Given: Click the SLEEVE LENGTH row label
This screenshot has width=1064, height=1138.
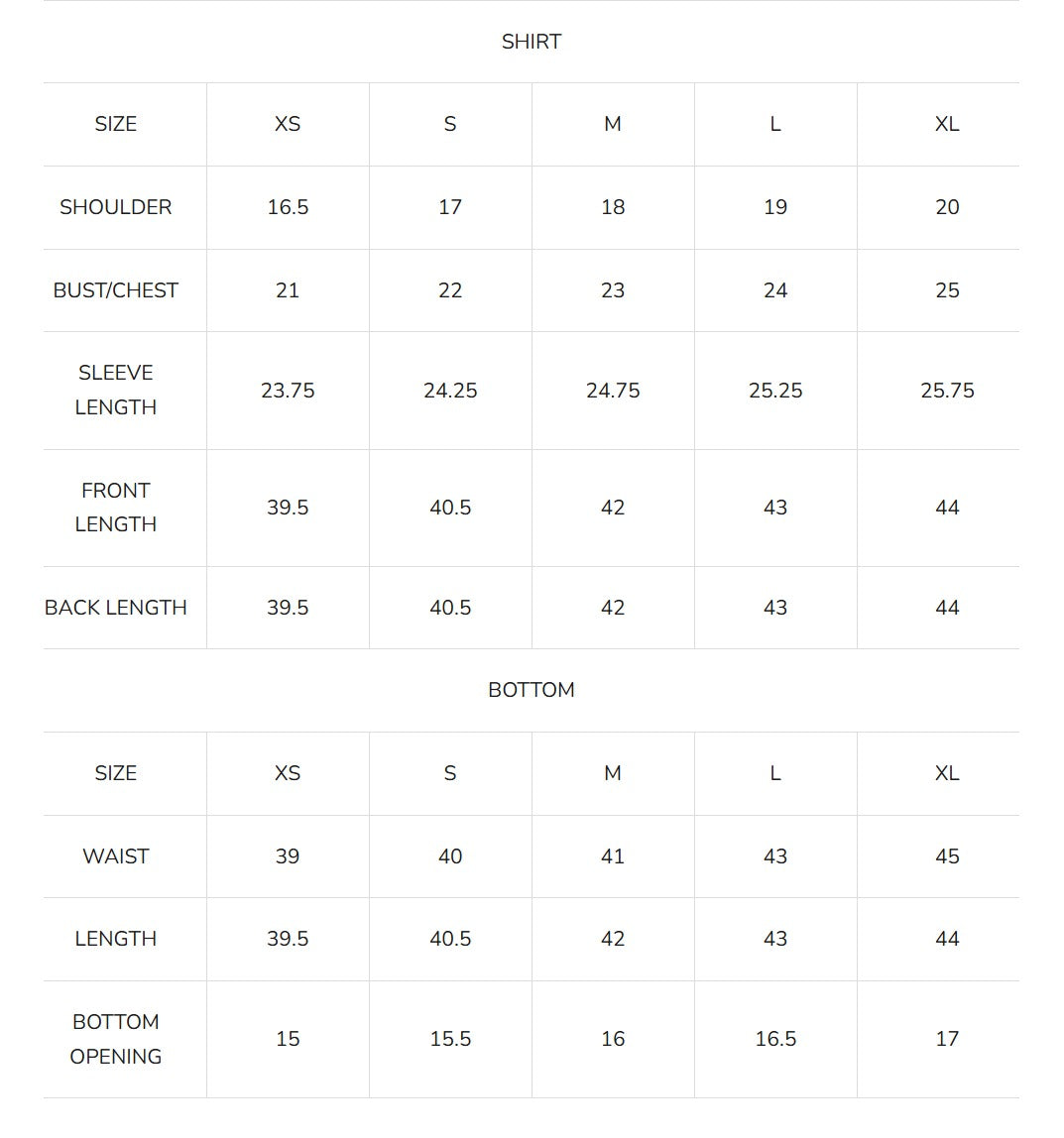Looking at the screenshot, I should pos(115,391).
